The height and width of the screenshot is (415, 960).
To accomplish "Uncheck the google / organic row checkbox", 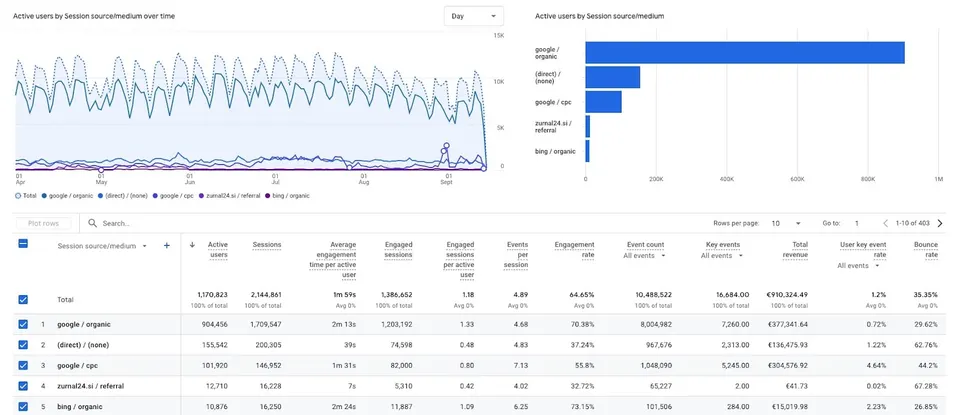I will click(x=23, y=324).
